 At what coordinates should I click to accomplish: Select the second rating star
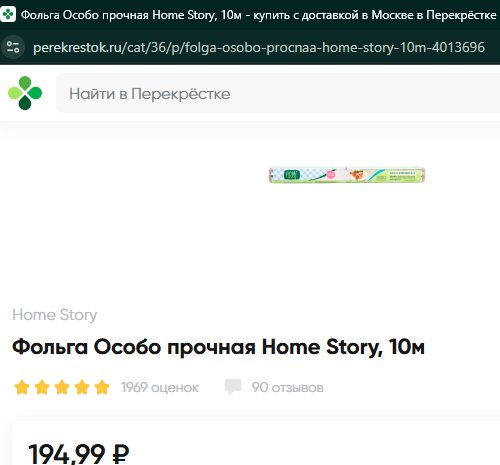(x=42, y=387)
